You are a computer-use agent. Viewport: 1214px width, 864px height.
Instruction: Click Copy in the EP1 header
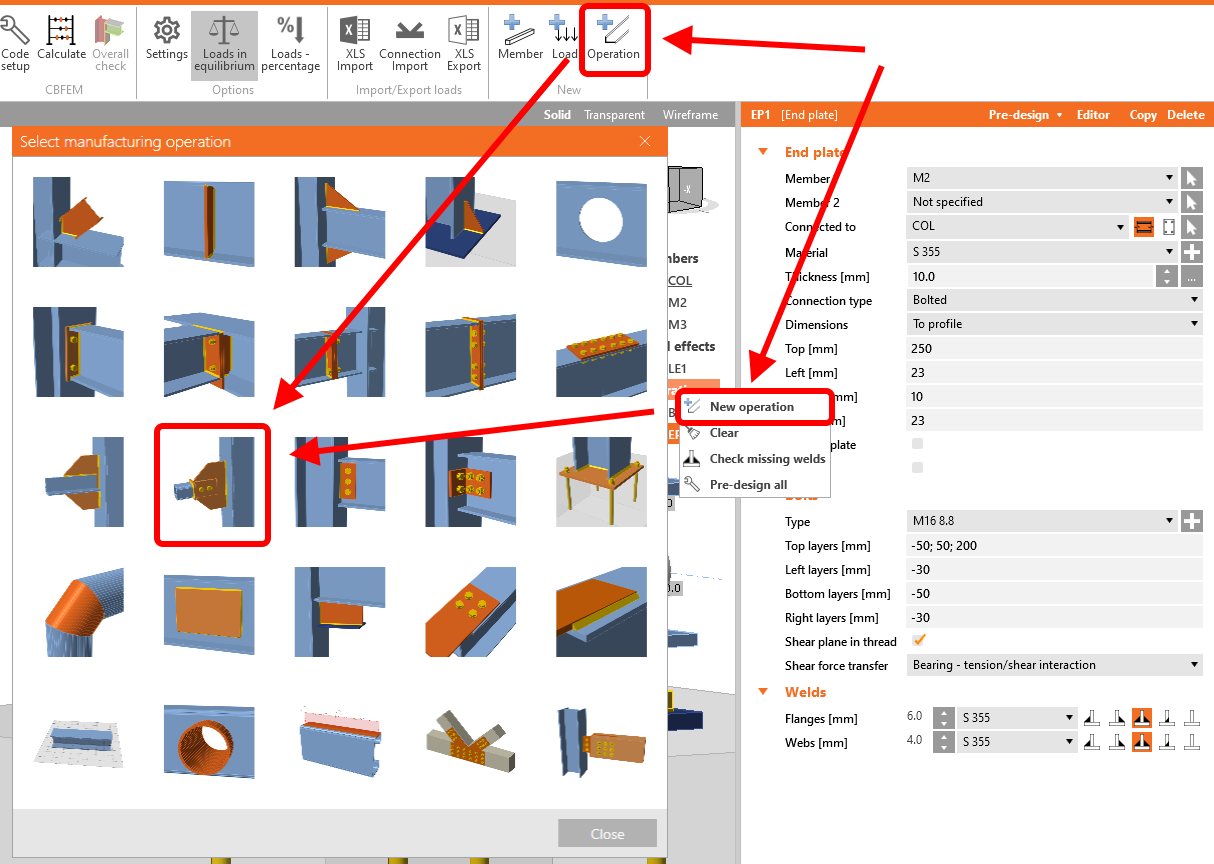pos(1143,115)
